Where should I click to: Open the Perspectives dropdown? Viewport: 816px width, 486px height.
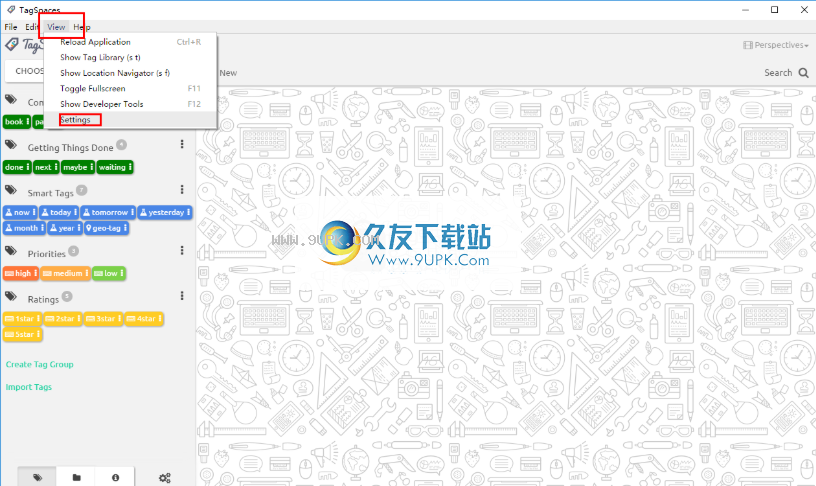point(776,45)
